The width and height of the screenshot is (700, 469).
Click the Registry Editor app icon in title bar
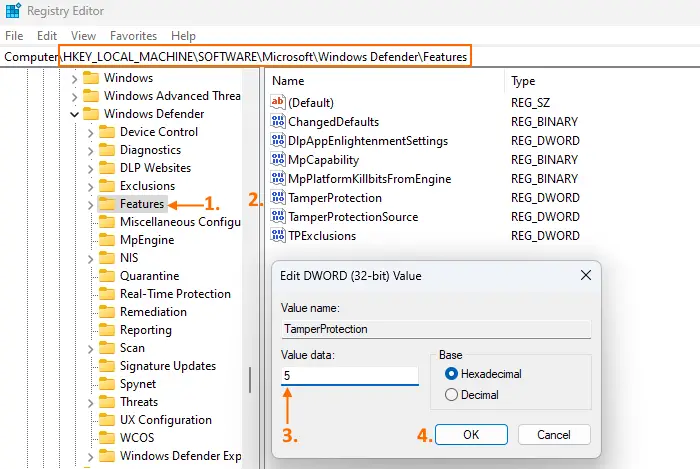tap(13, 10)
